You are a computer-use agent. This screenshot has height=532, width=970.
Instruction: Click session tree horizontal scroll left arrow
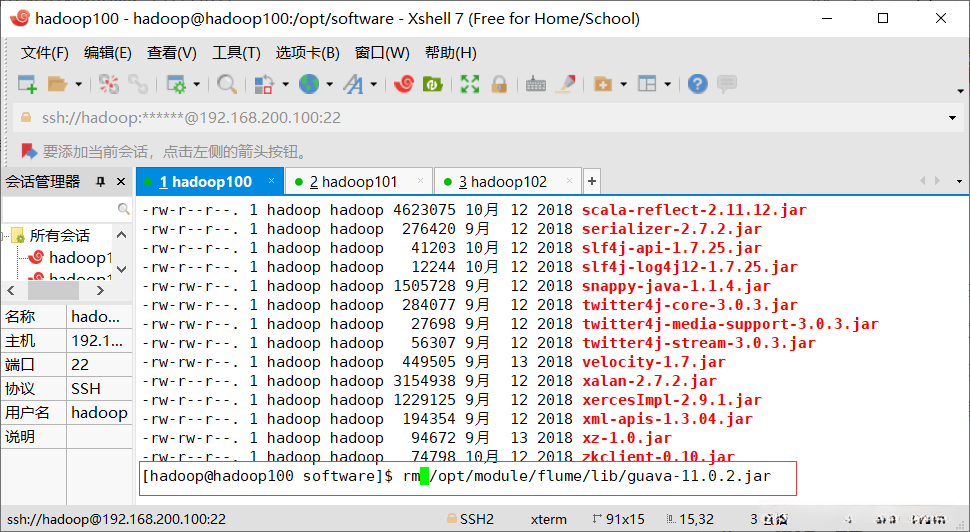coord(11,290)
